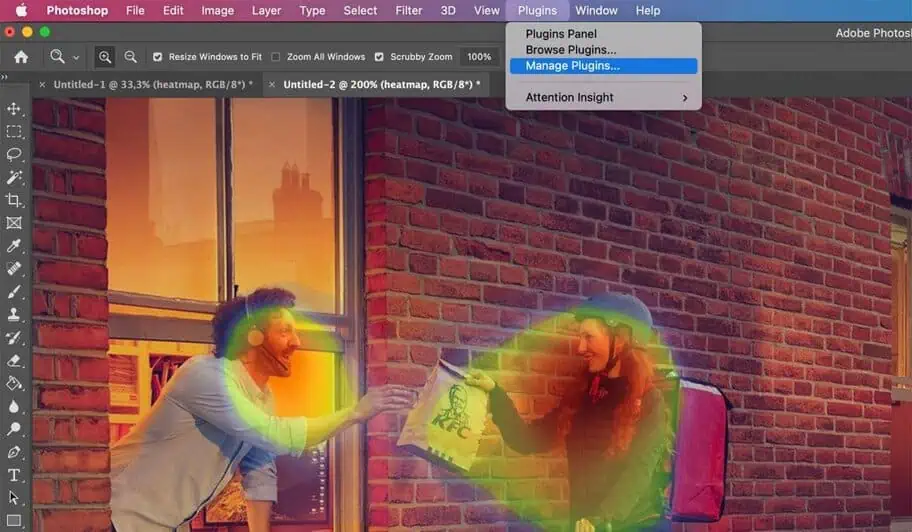912x532 pixels.
Task: Select the Dodge tool
Action: pyautogui.click(x=14, y=429)
